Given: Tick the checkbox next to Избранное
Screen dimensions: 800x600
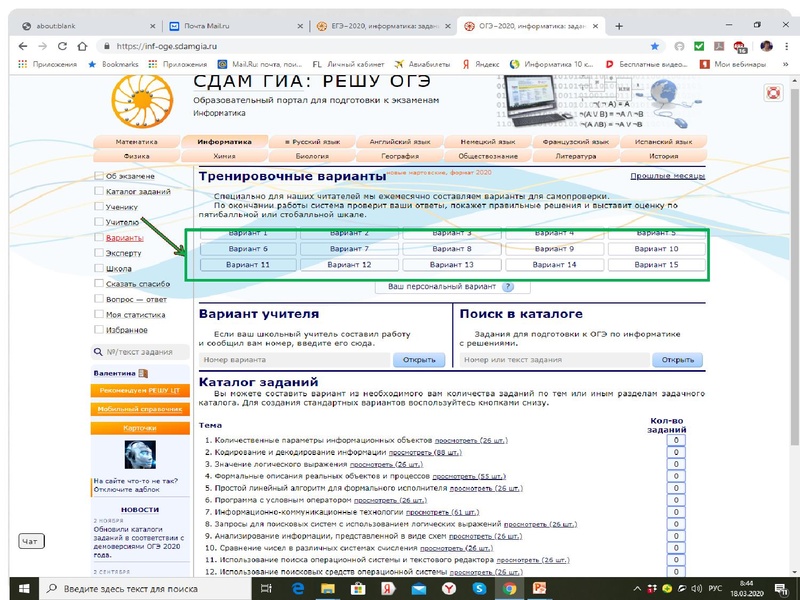Looking at the screenshot, I should [98, 329].
